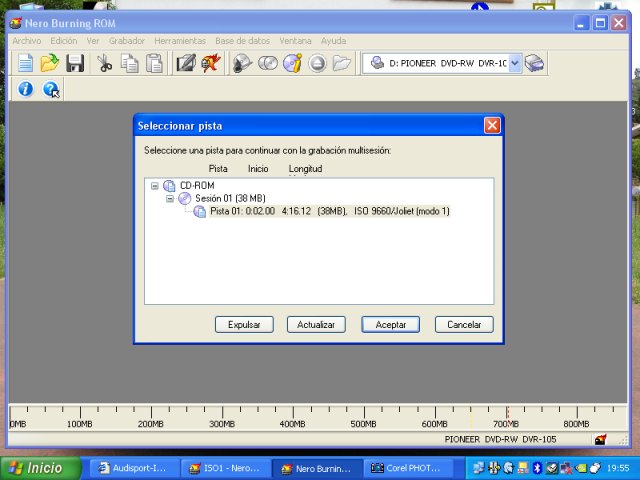
Task: Click the blue Info 'i' icon
Action: pos(25,89)
